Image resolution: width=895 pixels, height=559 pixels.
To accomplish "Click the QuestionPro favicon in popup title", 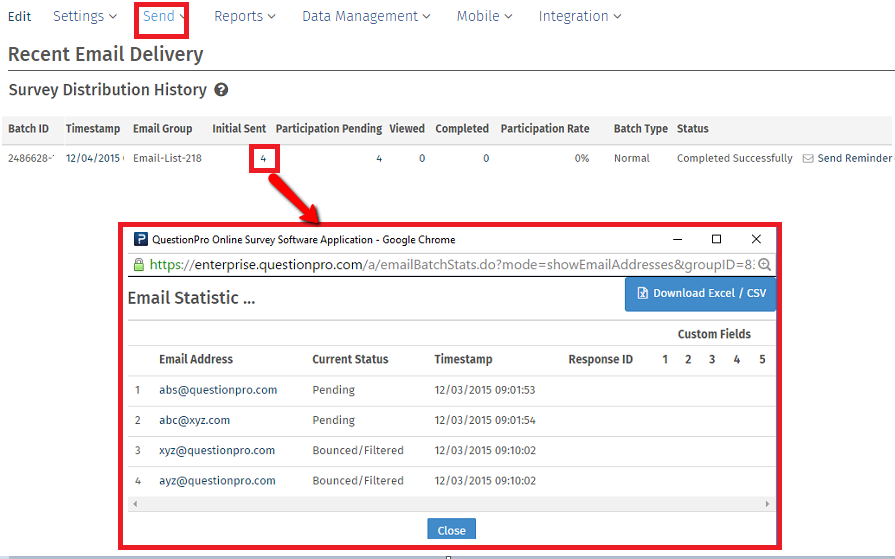I will pyautogui.click(x=141, y=240).
